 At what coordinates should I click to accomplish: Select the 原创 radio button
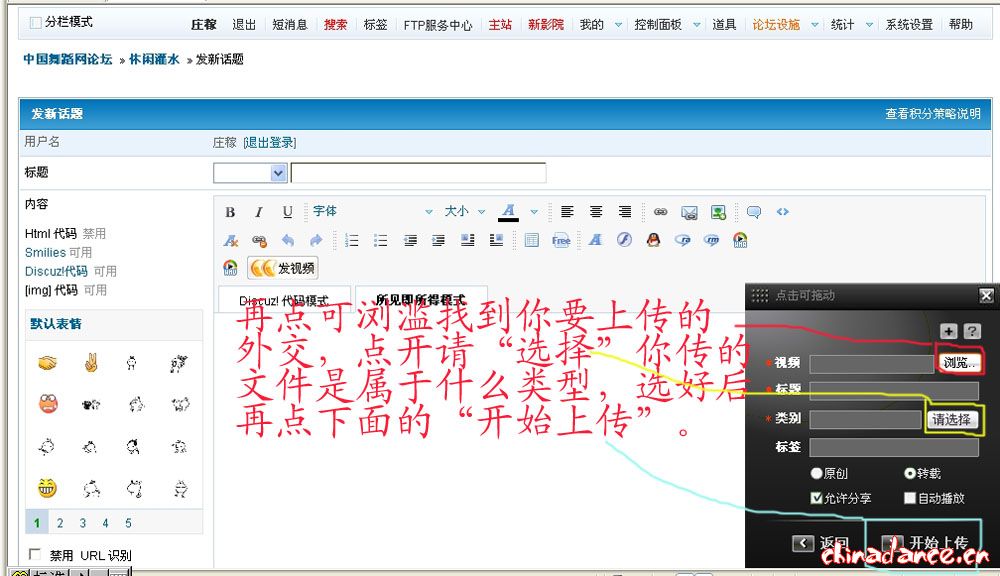click(x=816, y=473)
